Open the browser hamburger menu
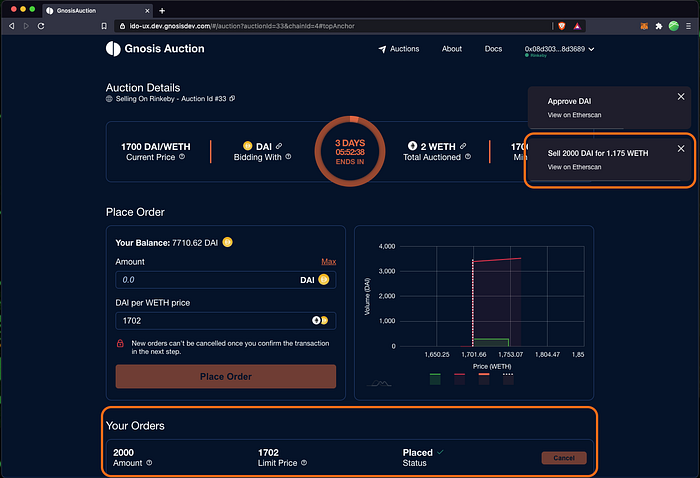The image size is (700, 478). (x=688, y=26)
